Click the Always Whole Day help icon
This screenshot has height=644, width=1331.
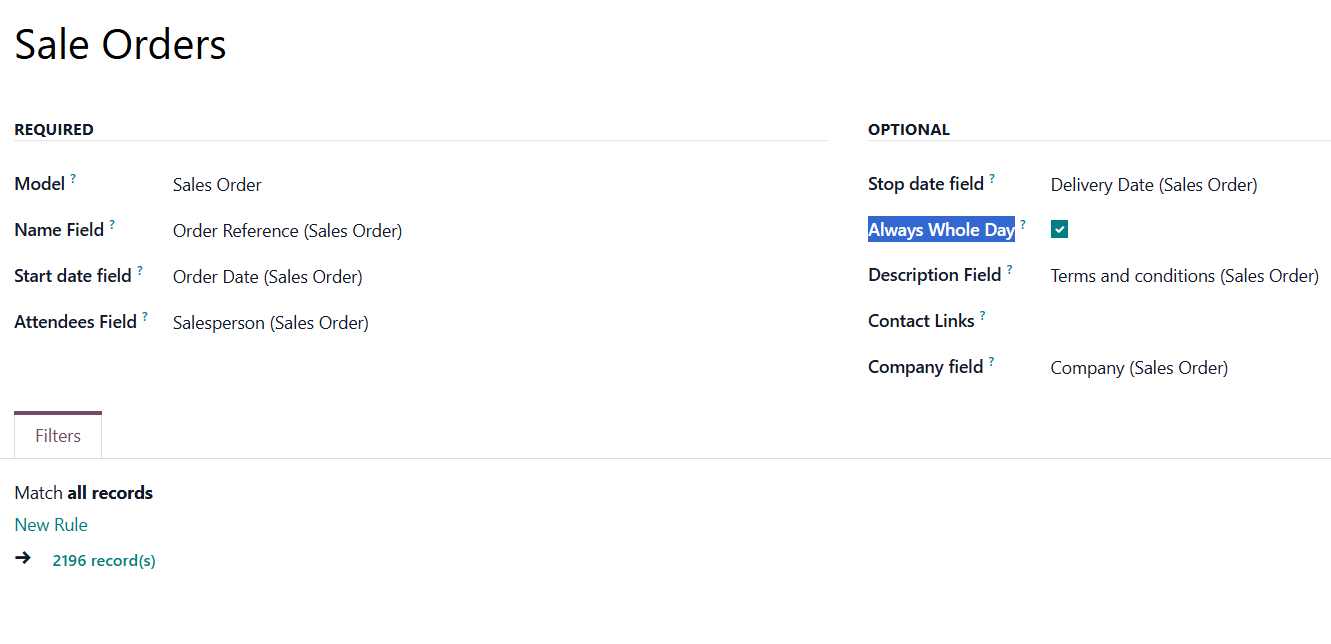pos(1023,225)
